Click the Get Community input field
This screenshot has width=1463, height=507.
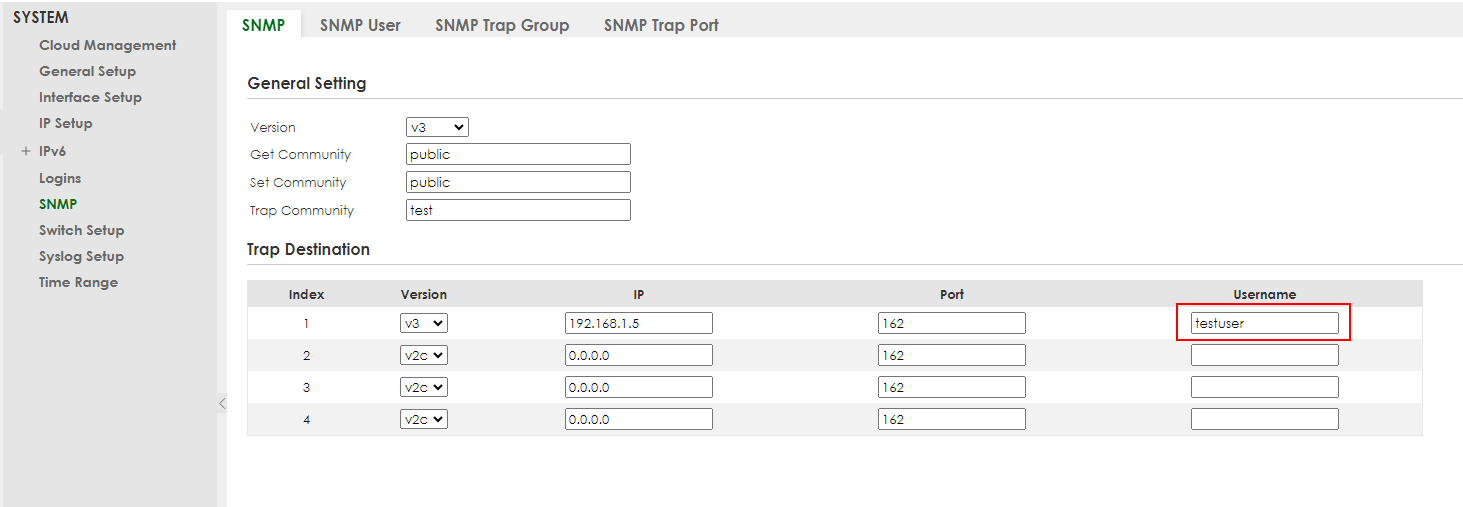tap(519, 154)
